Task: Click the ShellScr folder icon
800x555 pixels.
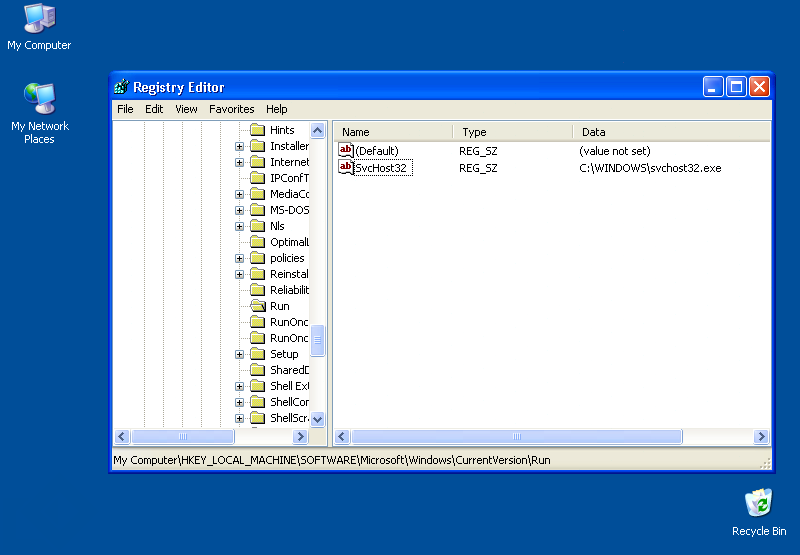Action: [x=258, y=417]
